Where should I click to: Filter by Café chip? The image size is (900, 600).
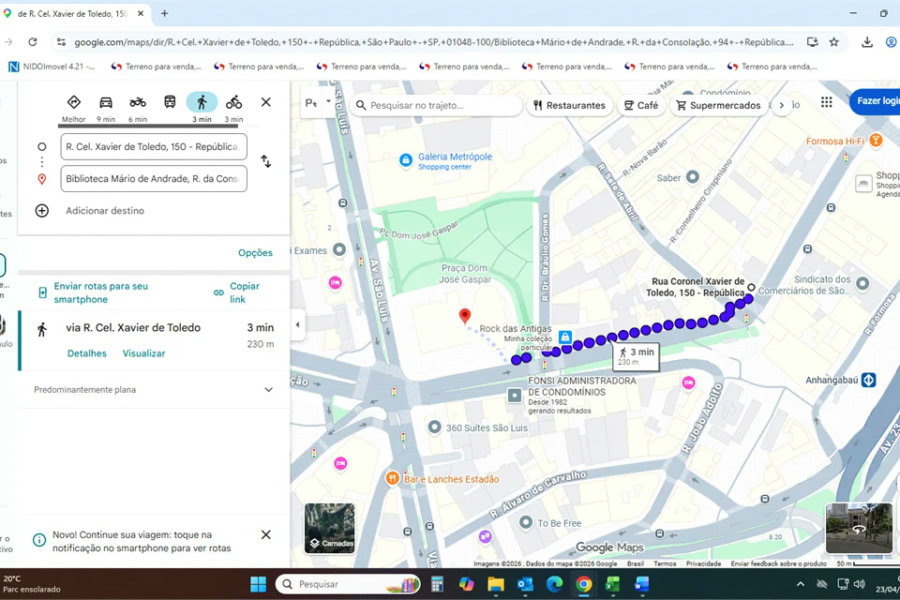point(641,106)
